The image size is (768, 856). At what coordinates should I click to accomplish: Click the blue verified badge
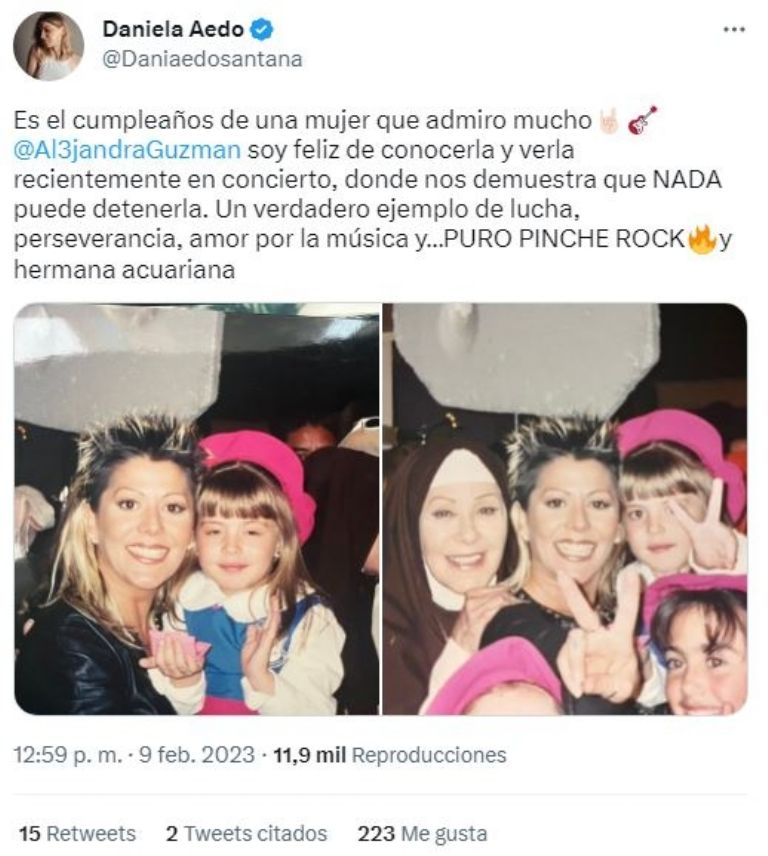pyautogui.click(x=261, y=29)
